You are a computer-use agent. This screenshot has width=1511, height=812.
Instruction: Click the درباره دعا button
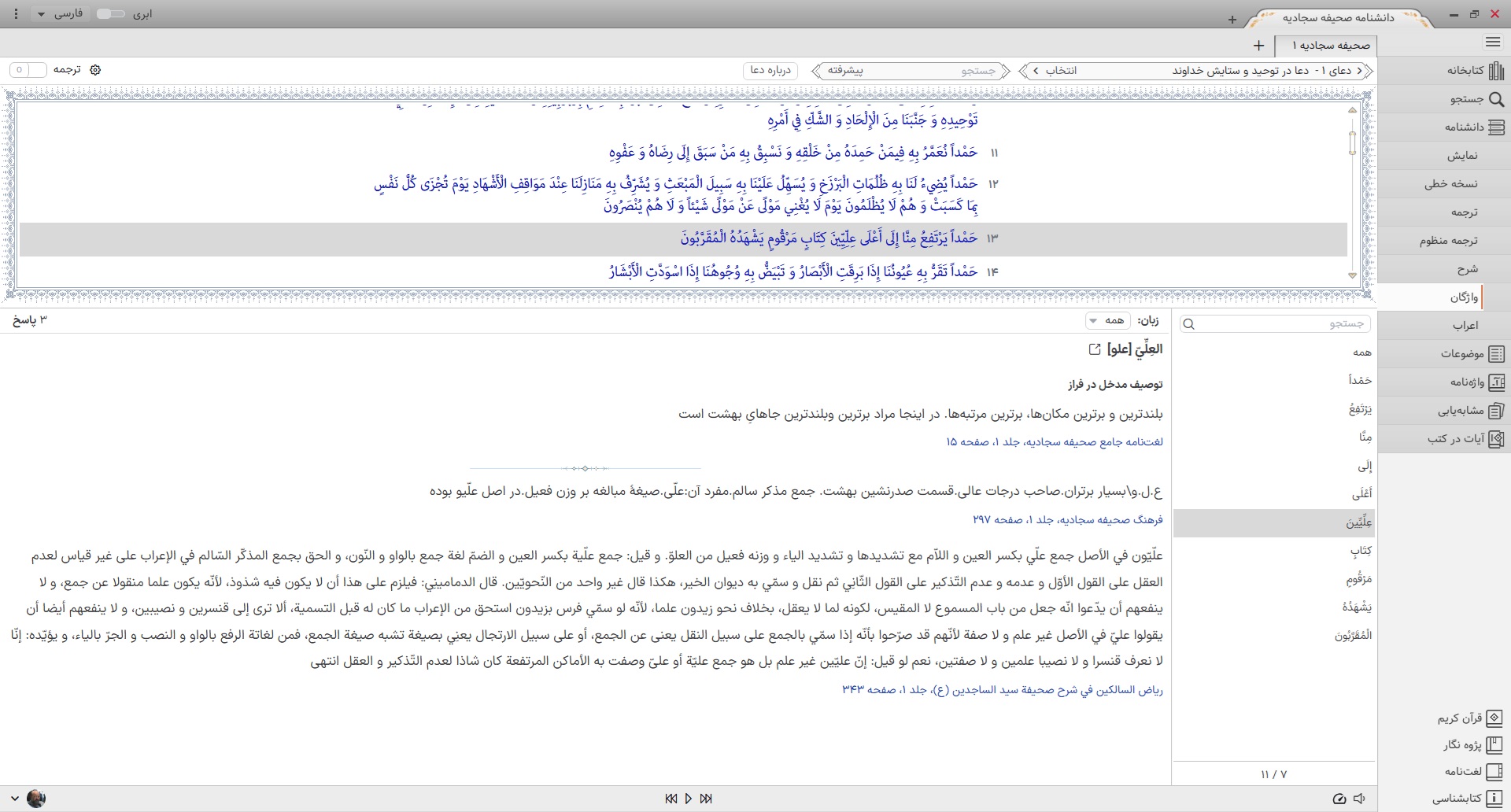pyautogui.click(x=770, y=70)
